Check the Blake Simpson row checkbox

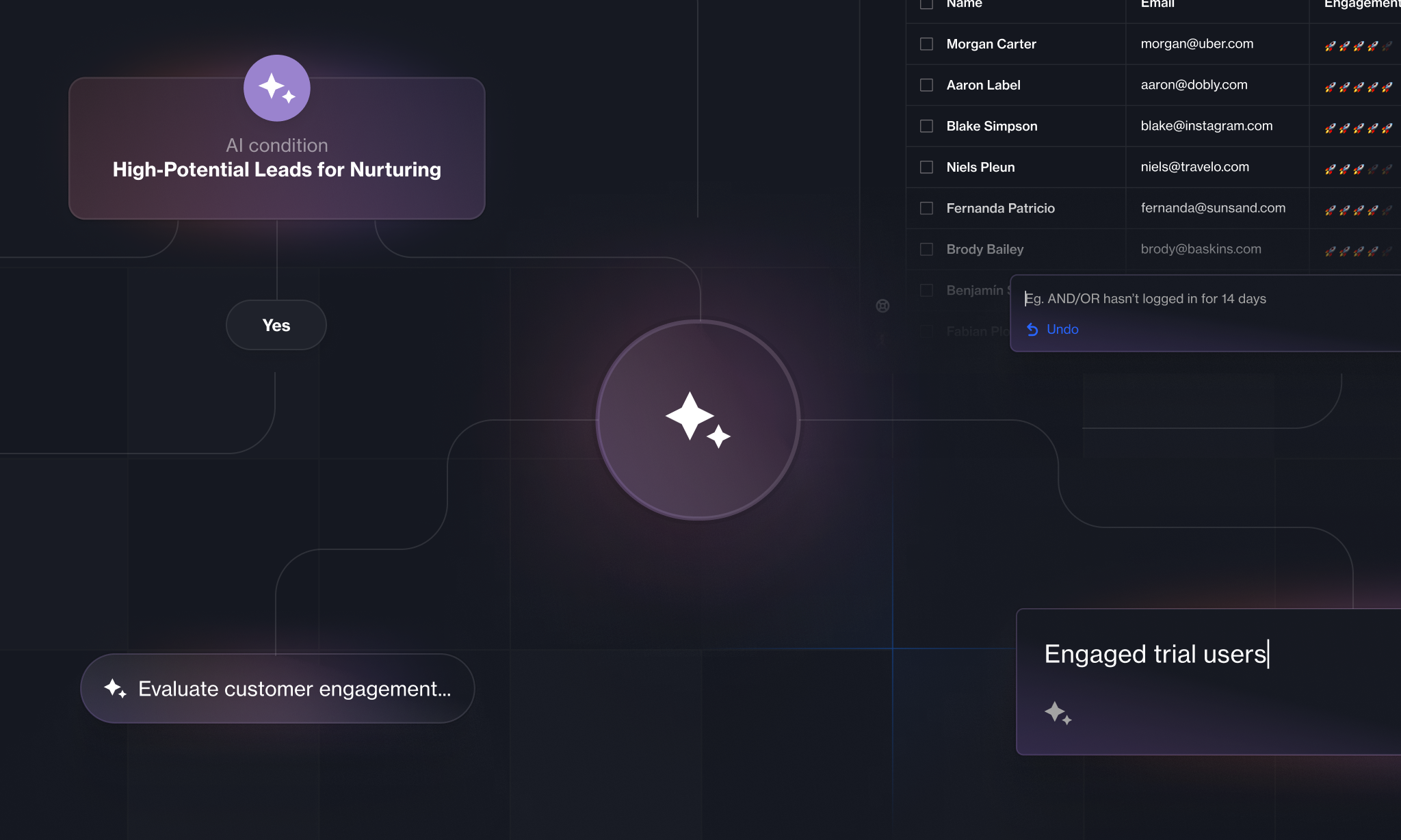point(926,126)
